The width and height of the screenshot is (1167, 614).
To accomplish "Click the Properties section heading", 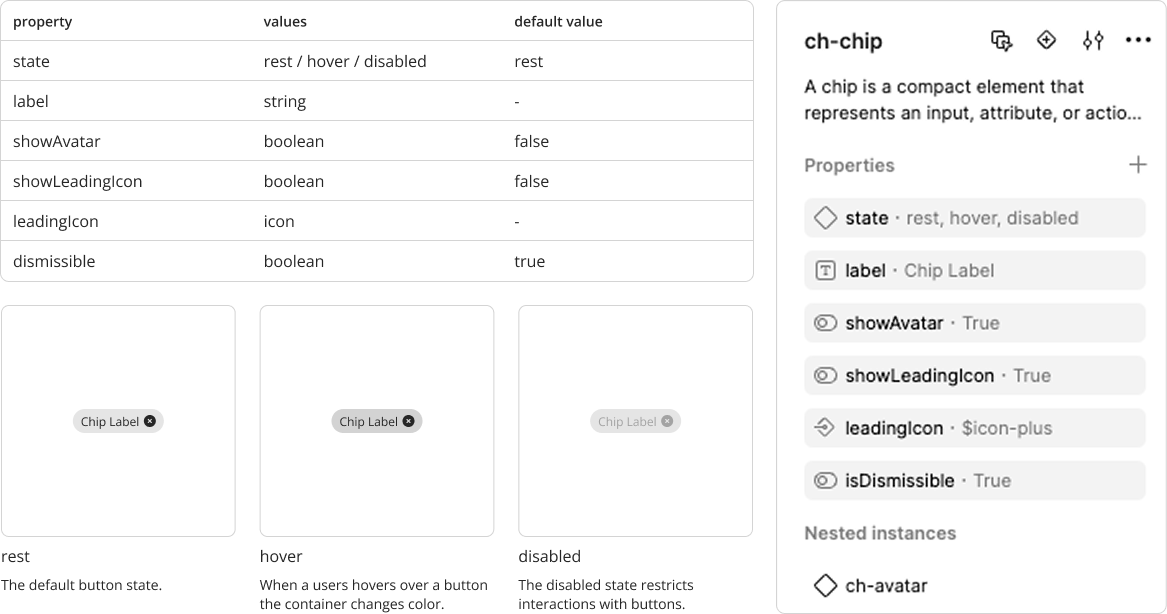I will [849, 166].
